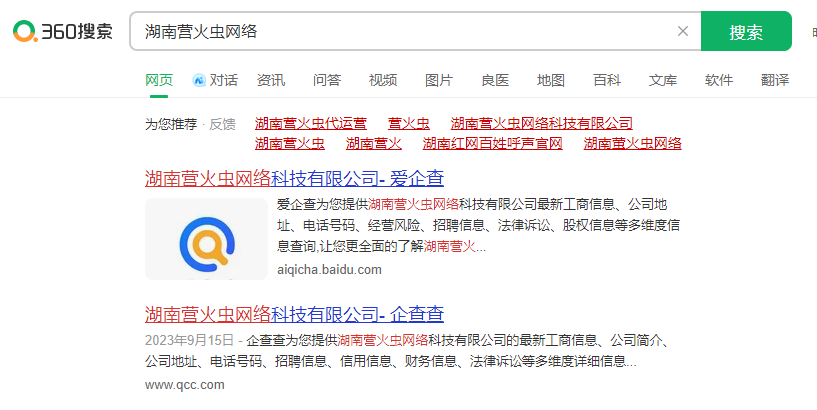Viewport: 817px width, 410px height.
Task: Click the AI icon beside 对话
Action: click(199, 80)
